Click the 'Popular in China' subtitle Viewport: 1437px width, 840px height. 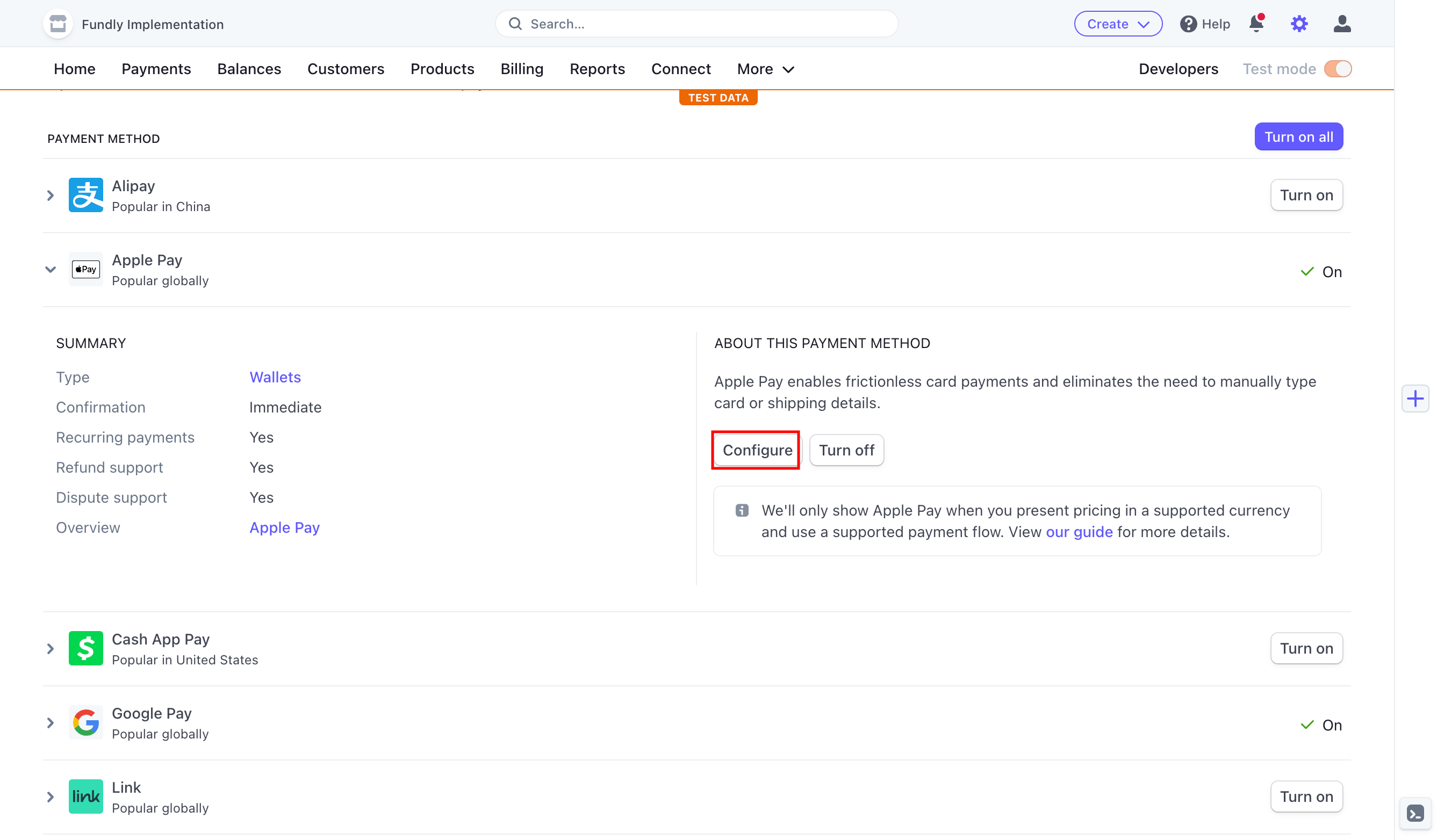click(x=161, y=206)
